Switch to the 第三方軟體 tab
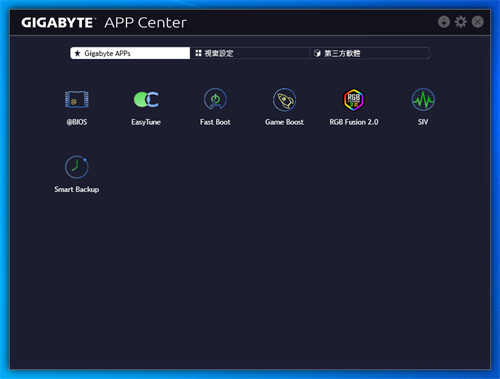 tap(369, 53)
